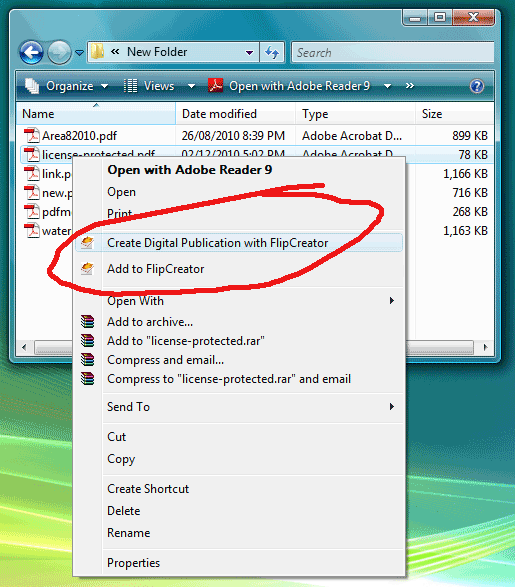
Task: Click the blue Back navigation arrow
Action: (x=31, y=52)
